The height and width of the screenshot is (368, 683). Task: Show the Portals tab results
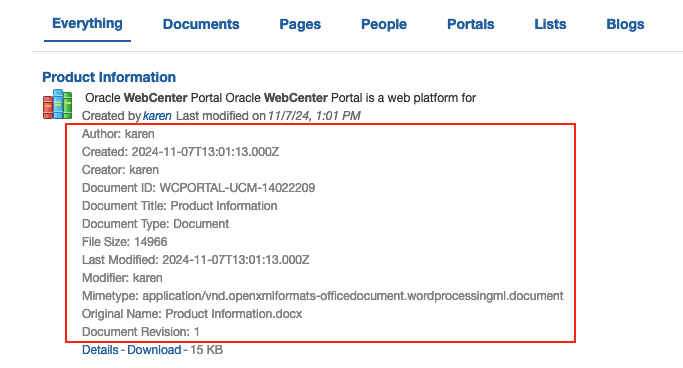click(470, 24)
